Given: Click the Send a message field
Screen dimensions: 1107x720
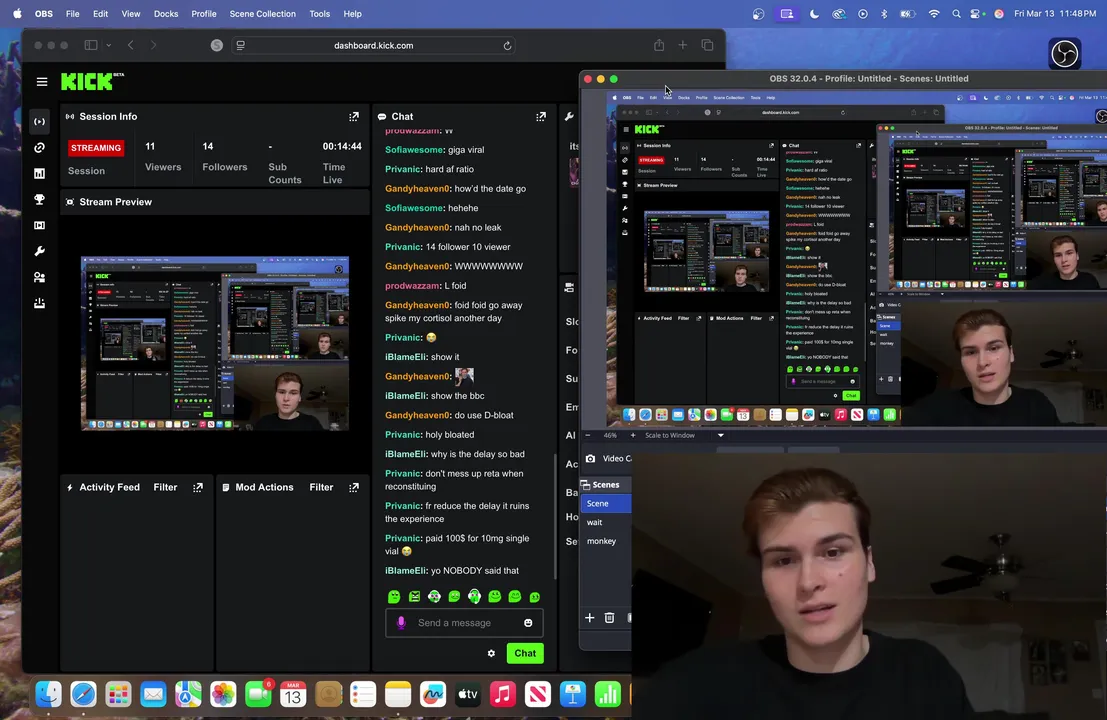Looking at the screenshot, I should click(464, 623).
